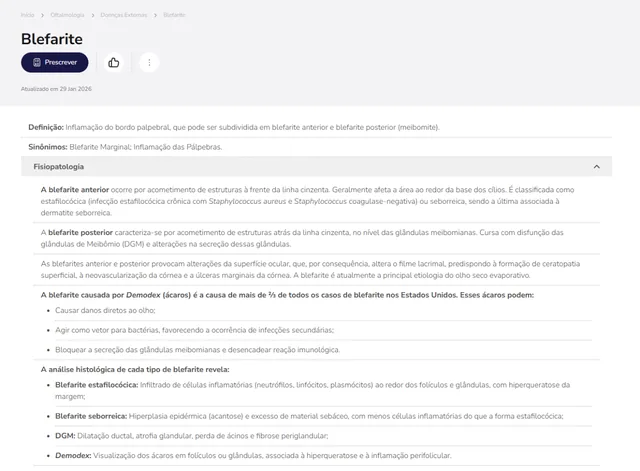
Task: Click the Fisiopatologia section header
Action: pos(316,167)
